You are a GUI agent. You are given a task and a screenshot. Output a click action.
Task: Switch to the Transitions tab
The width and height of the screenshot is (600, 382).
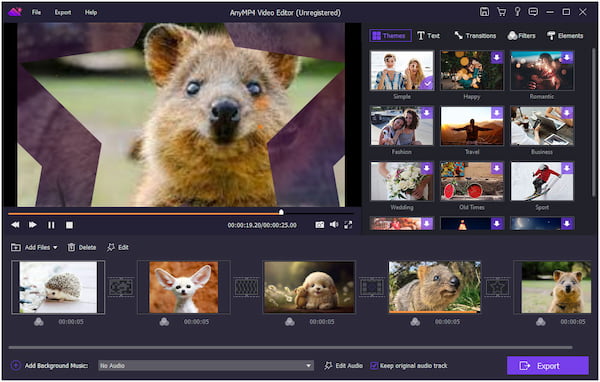pyautogui.click(x=475, y=36)
